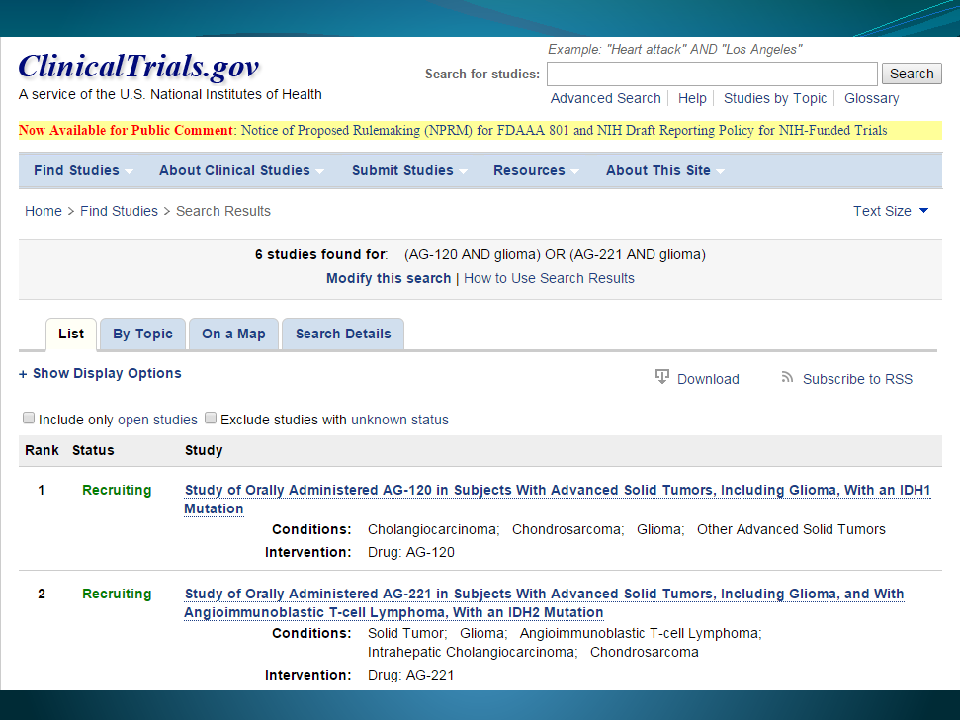Expand the About Clinical Studies menu
This screenshot has height=720, width=960.
click(x=241, y=170)
